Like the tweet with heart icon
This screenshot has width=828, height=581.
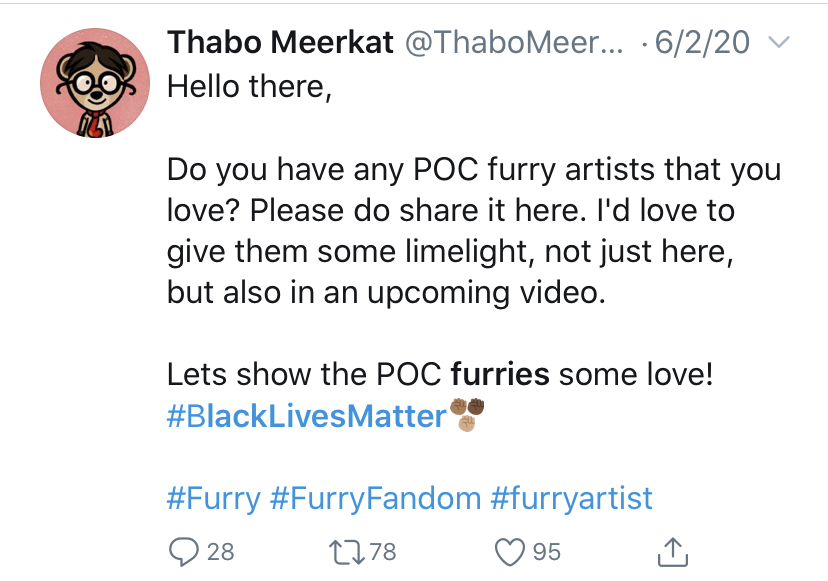click(510, 552)
